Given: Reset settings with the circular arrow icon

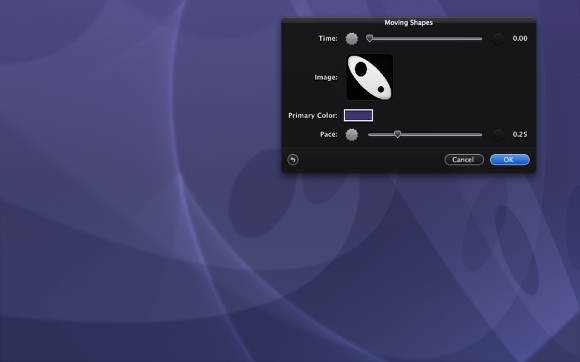Looking at the screenshot, I should coord(293,160).
